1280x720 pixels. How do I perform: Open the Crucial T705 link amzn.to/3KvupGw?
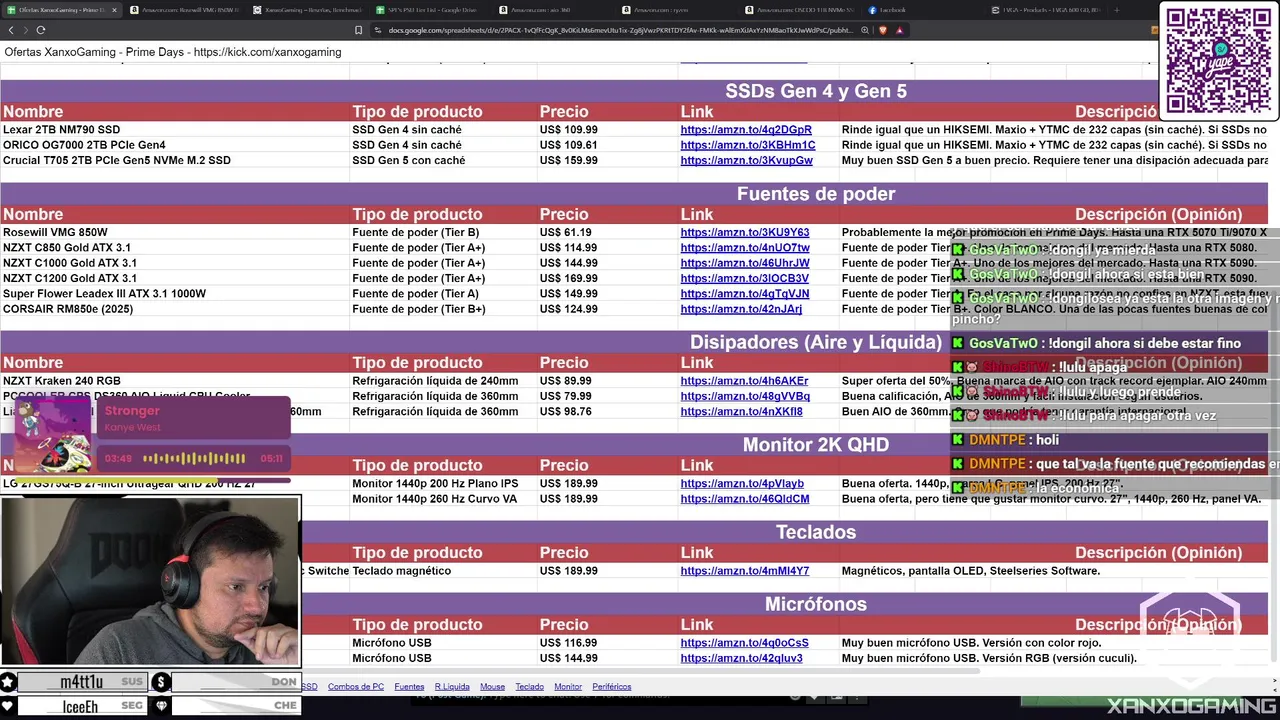(747, 160)
